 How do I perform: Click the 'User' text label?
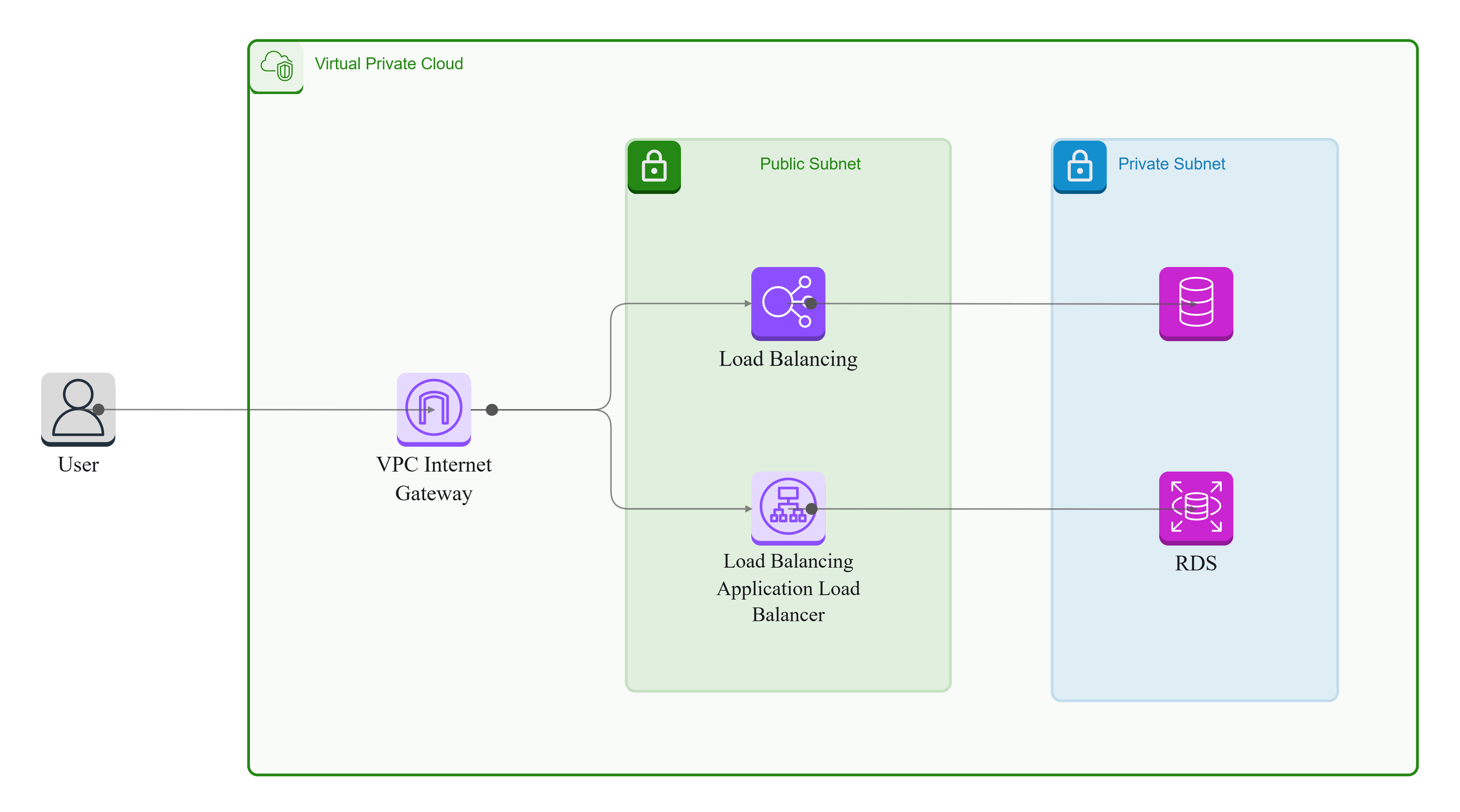tap(78, 465)
